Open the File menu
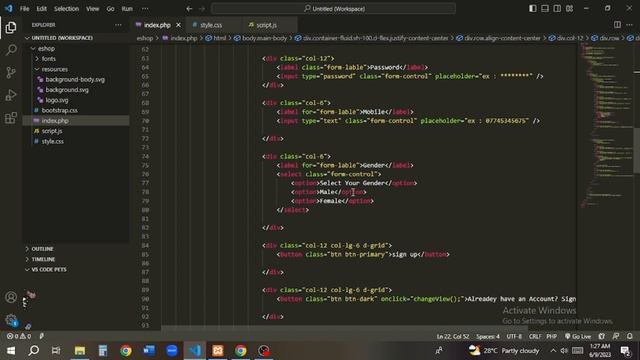This screenshot has width=640, height=360. pyautogui.click(x=24, y=9)
